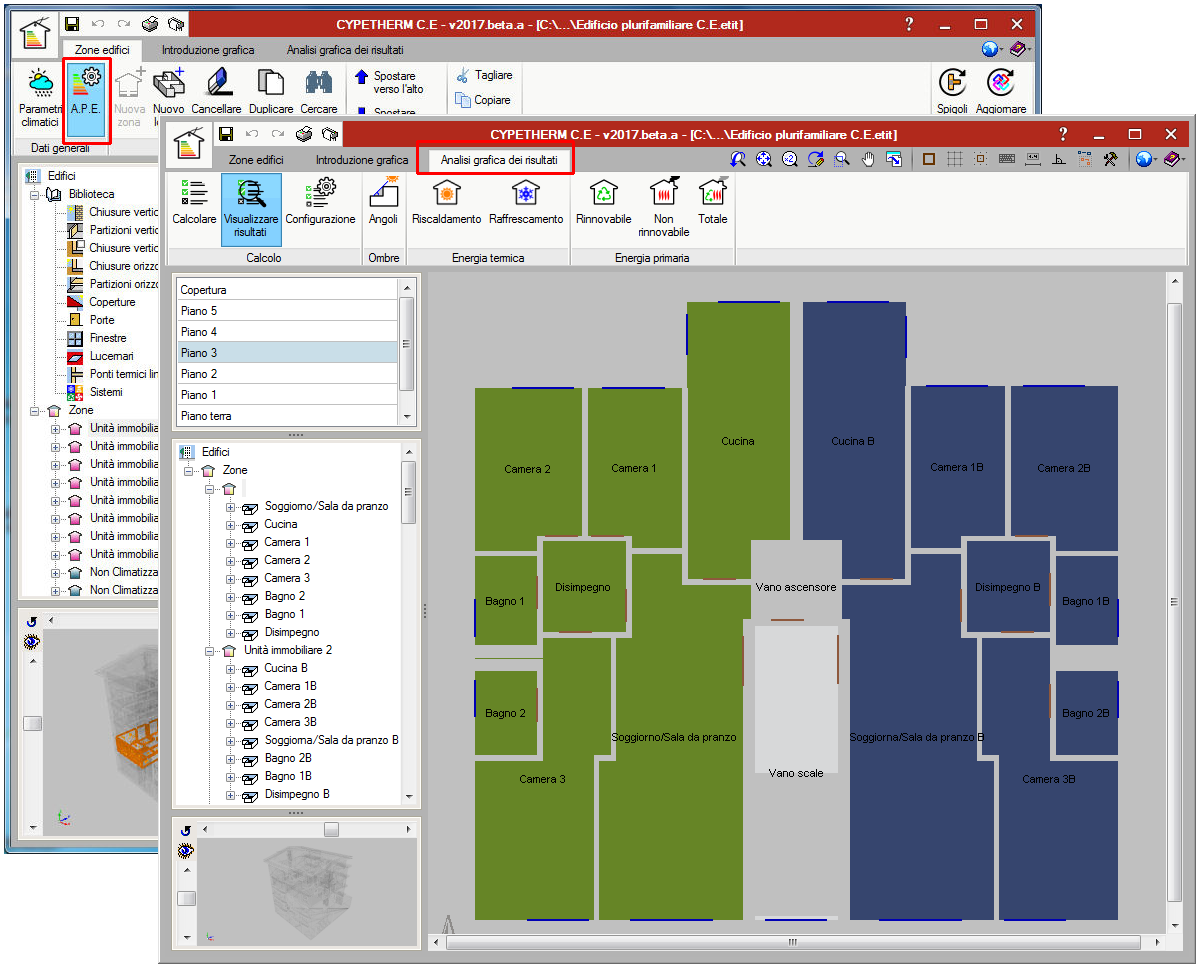This screenshot has height=965, width=1200.
Task: Click the print view window icon
Action: pos(894,159)
